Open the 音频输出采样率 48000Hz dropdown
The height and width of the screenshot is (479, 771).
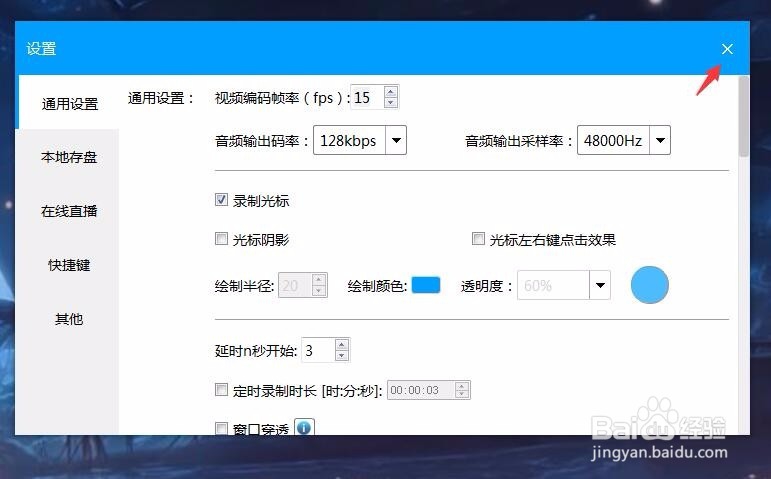(660, 141)
